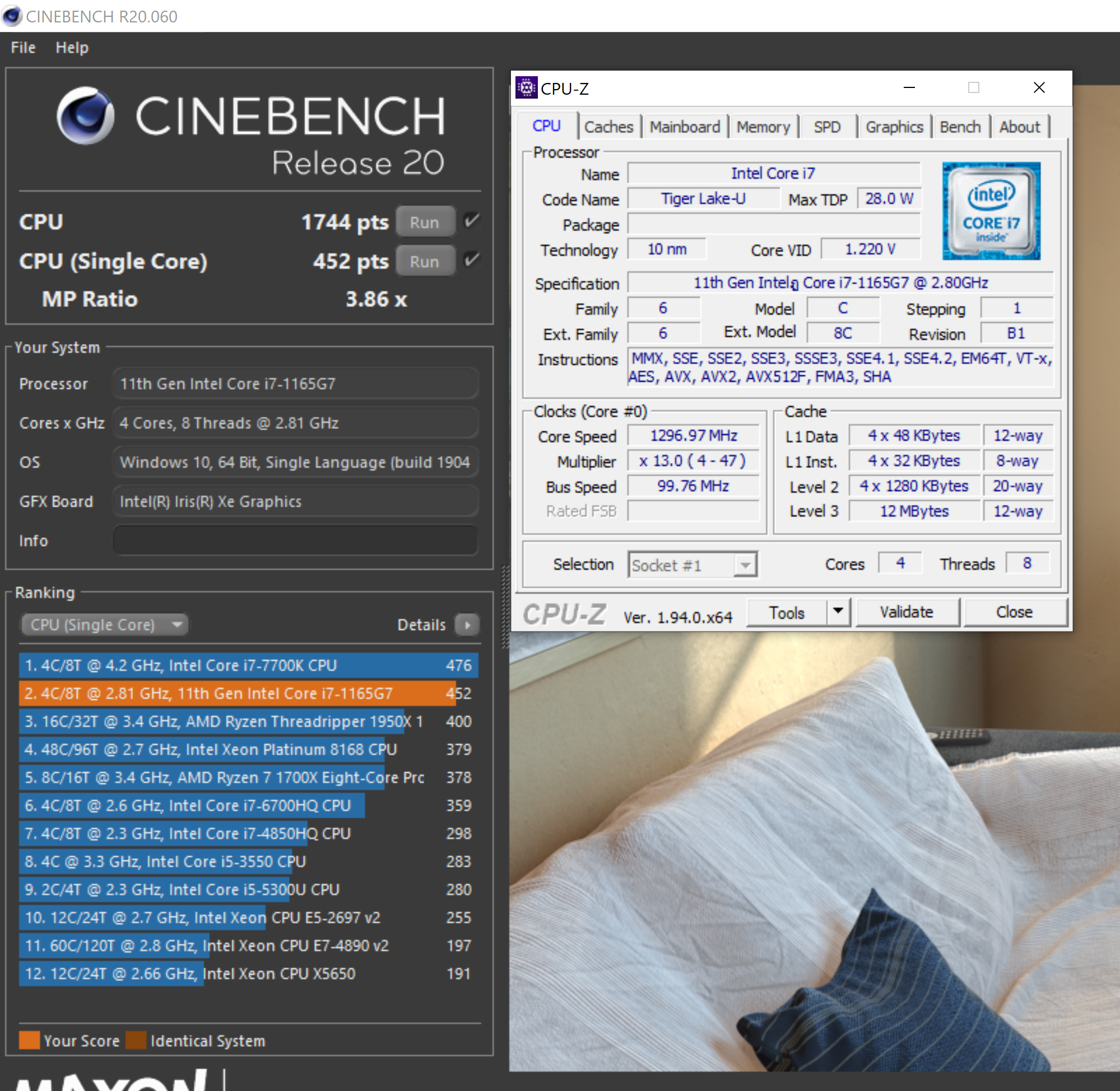The width and height of the screenshot is (1120, 1091).
Task: Click the Tools button in CPU-Z
Action: point(787,612)
